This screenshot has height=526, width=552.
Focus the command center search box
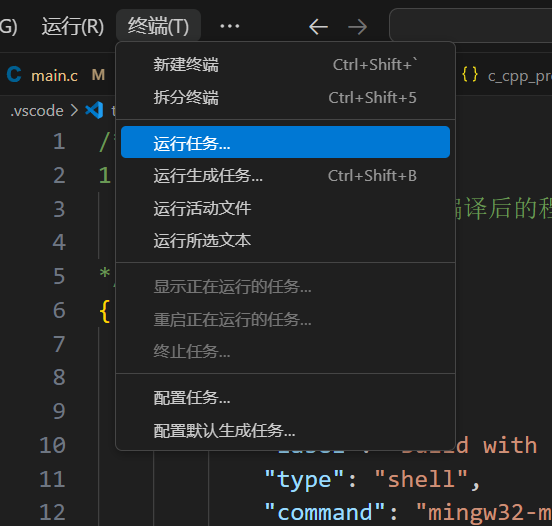pos(471,25)
